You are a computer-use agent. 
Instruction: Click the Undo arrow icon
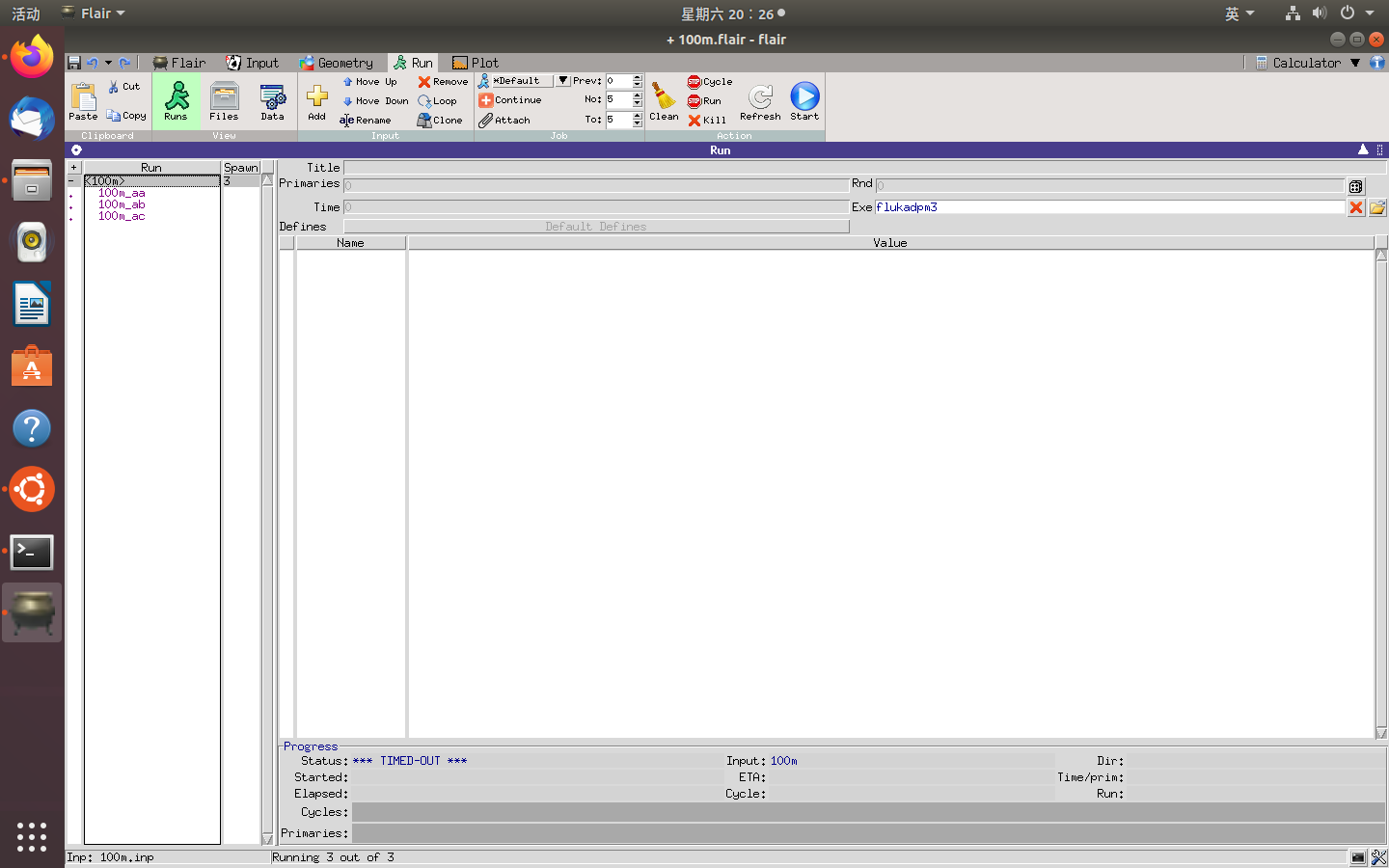(93, 63)
